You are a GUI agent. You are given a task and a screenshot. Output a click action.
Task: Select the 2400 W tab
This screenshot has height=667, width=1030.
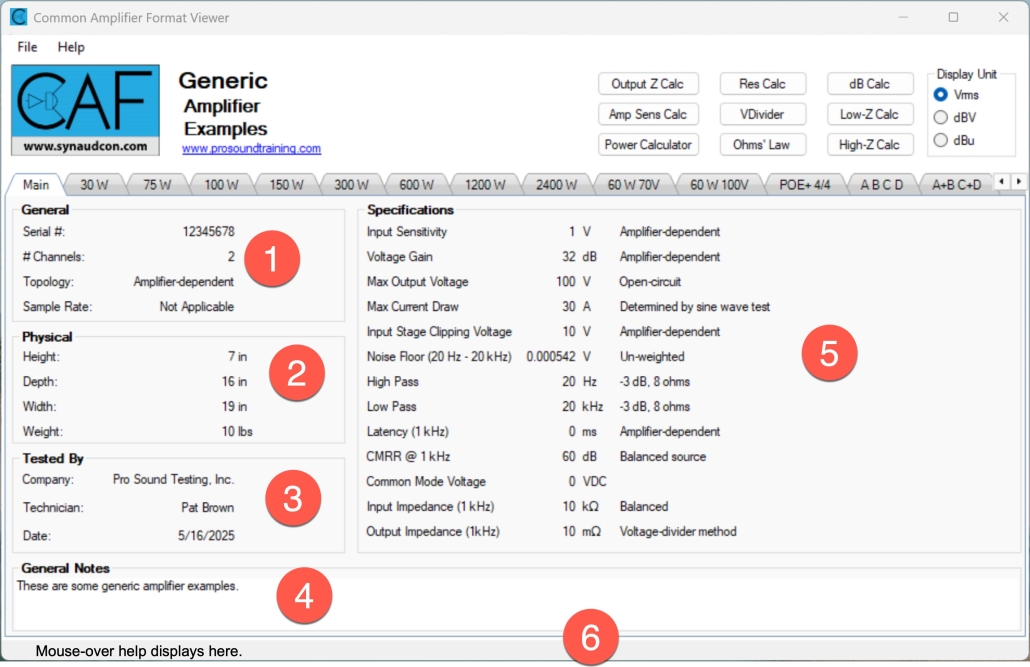pyautogui.click(x=556, y=185)
